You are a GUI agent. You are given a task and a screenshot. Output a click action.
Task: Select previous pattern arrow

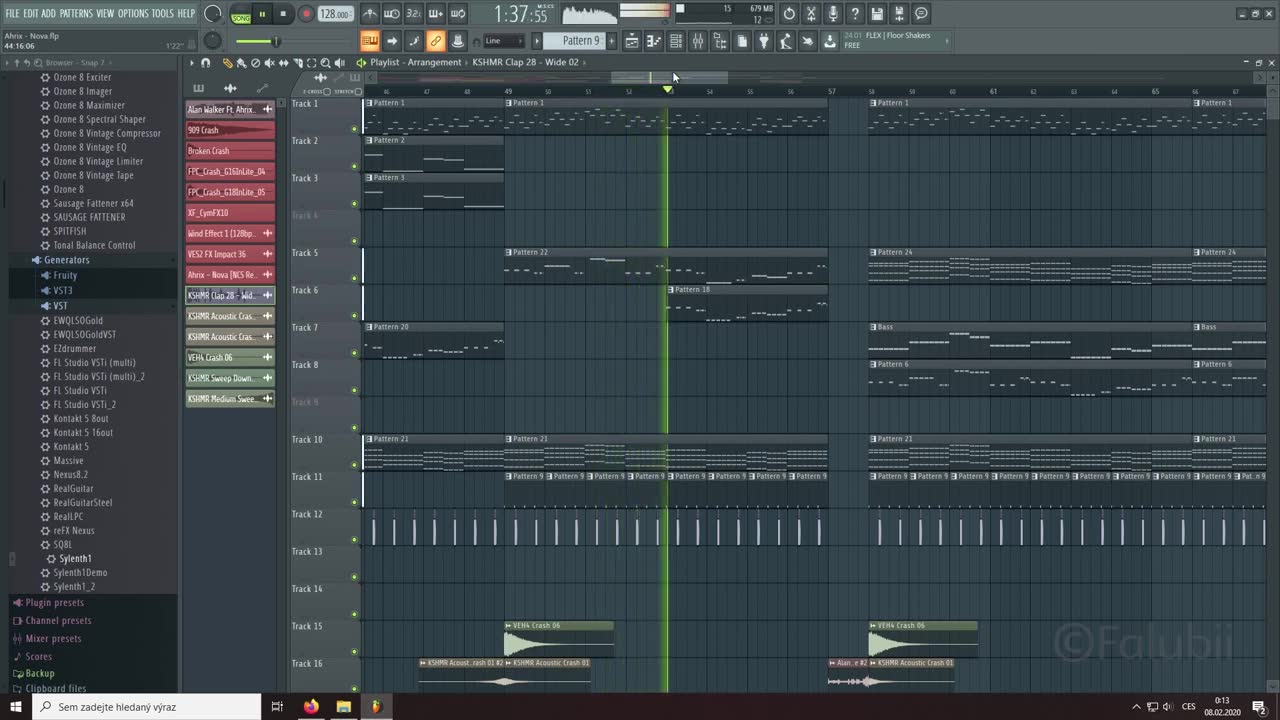[x=537, y=41]
